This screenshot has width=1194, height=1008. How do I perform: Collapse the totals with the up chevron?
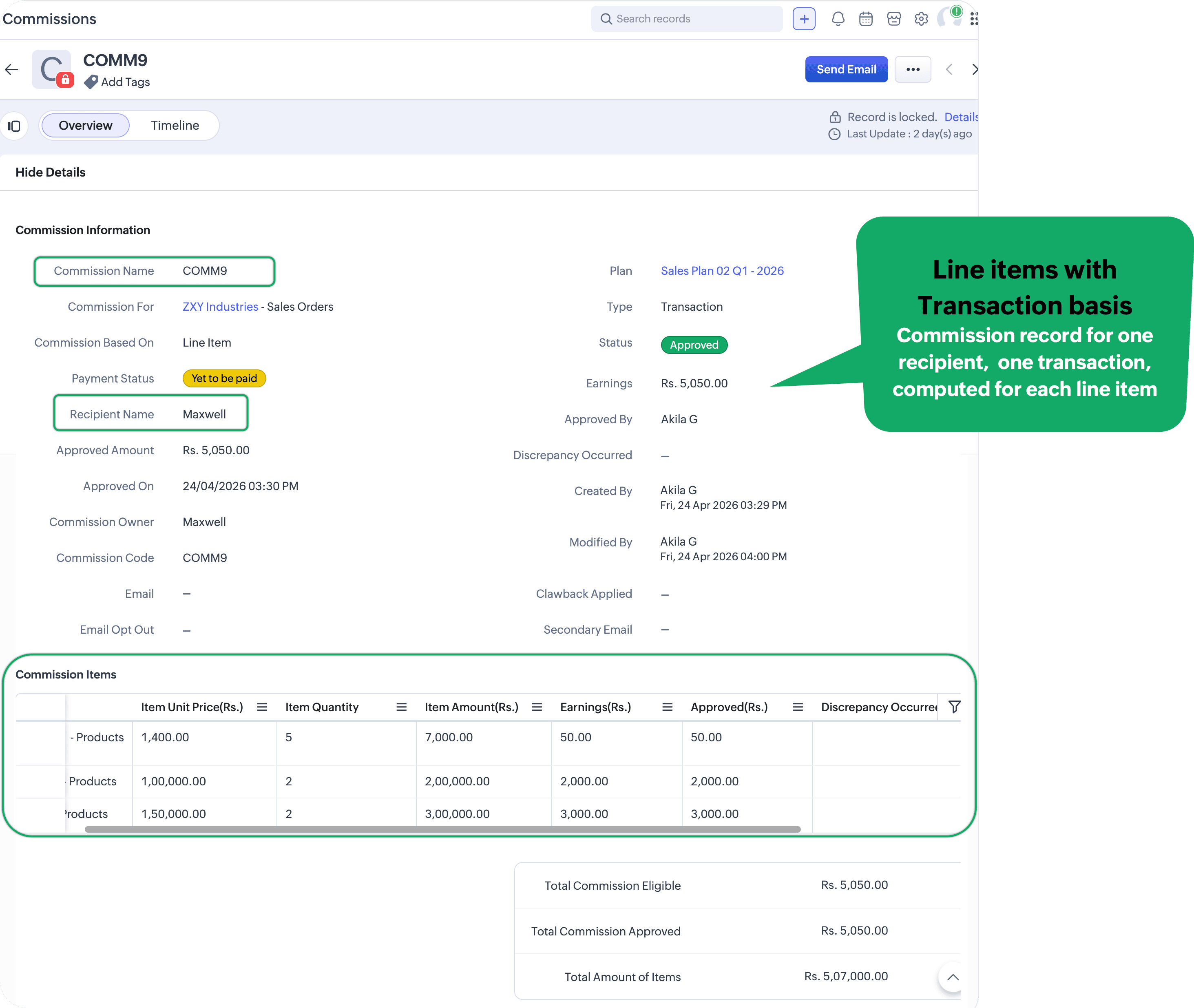[952, 977]
